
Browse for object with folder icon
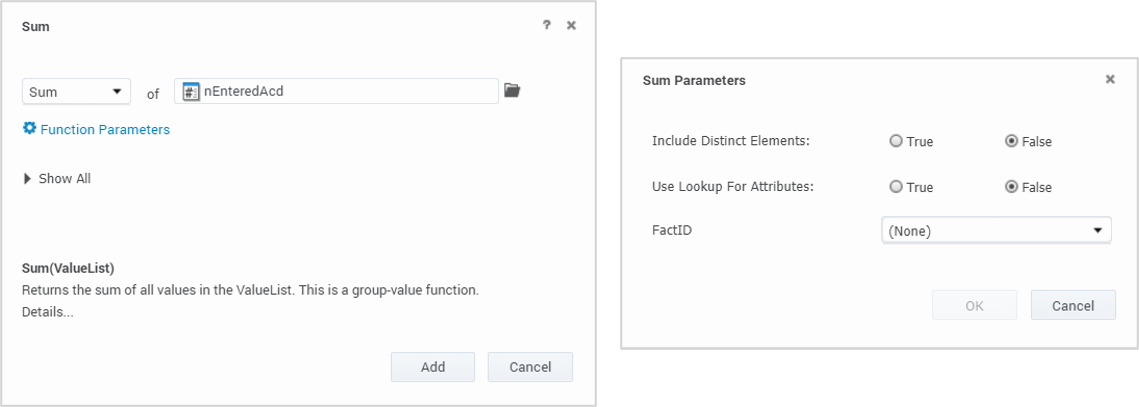pos(512,91)
